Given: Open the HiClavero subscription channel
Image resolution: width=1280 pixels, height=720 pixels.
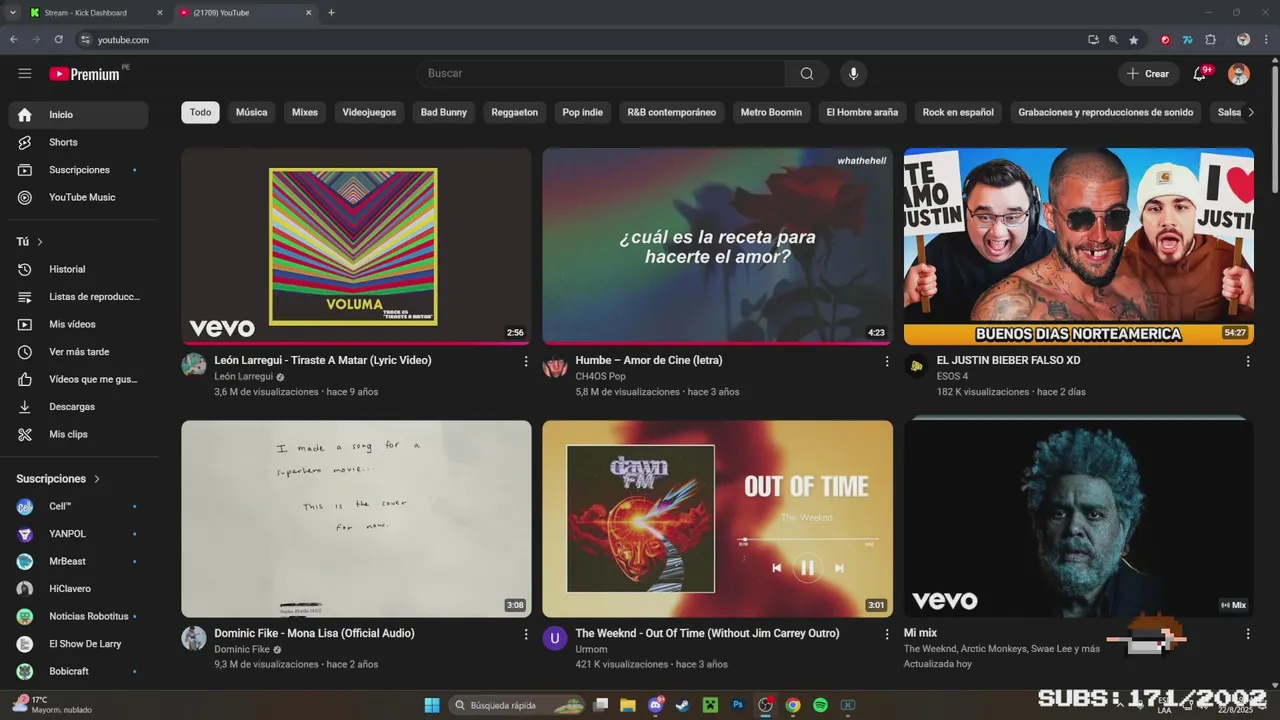Looking at the screenshot, I should pos(78,589).
